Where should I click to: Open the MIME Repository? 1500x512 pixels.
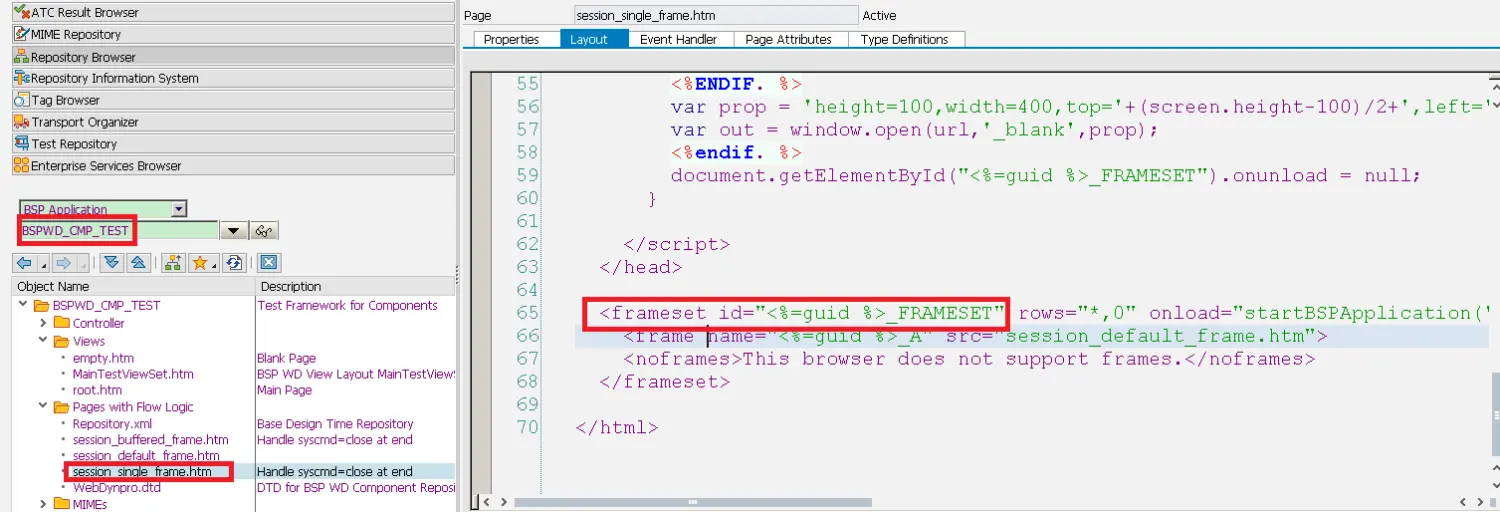pyautogui.click(x=233, y=34)
